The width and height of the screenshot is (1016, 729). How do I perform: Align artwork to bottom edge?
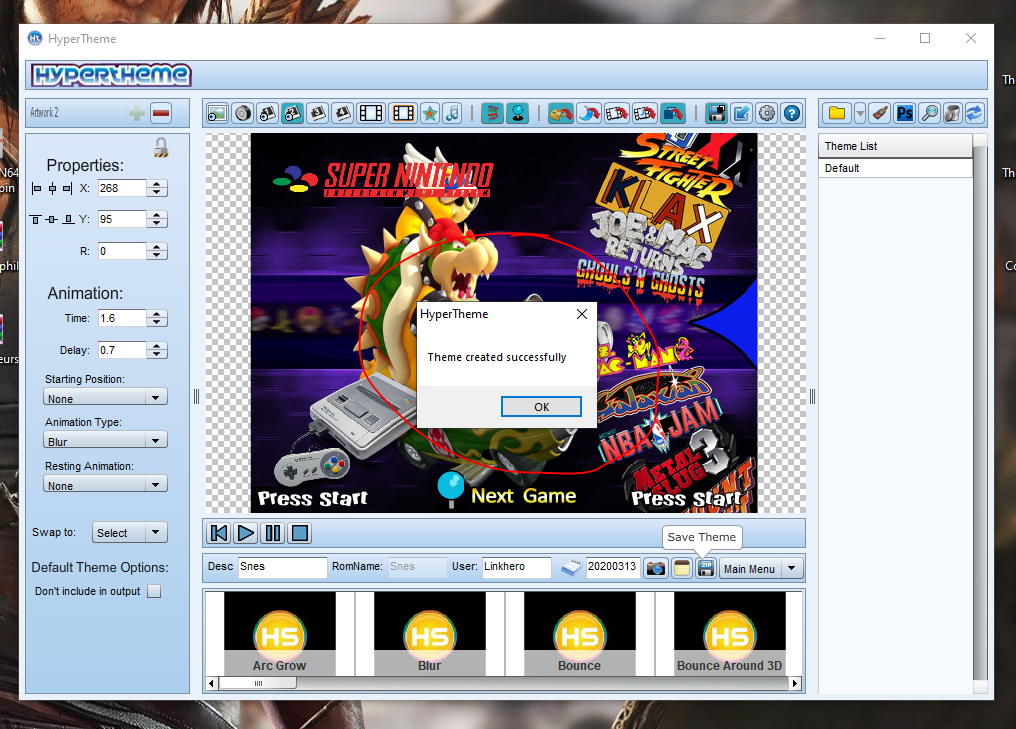[x=68, y=220]
